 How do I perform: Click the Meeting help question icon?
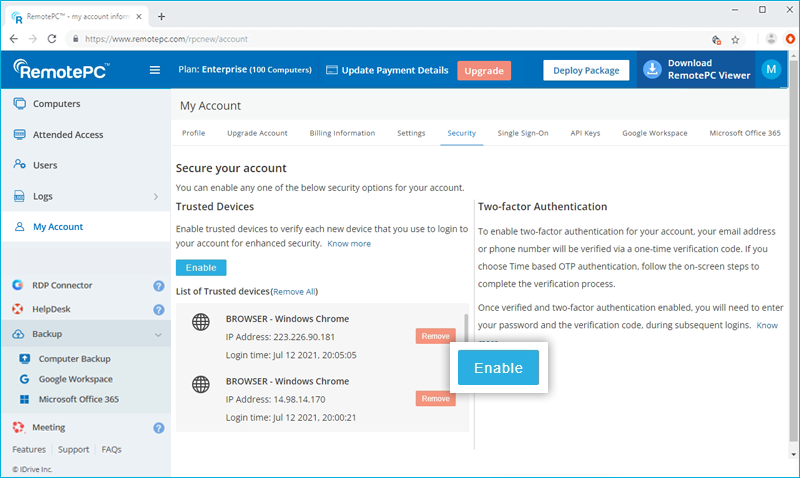[158, 428]
